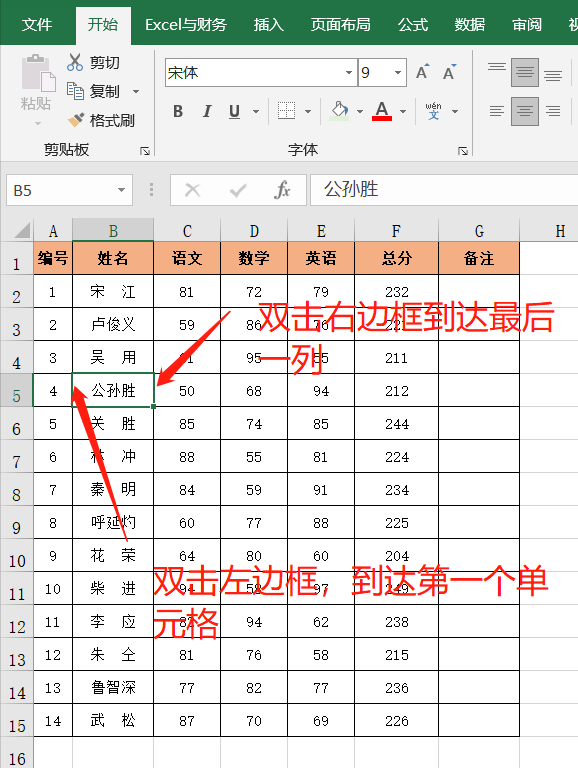
Task: Expand the Copy (复制) dropdown arrow
Action: [136, 92]
